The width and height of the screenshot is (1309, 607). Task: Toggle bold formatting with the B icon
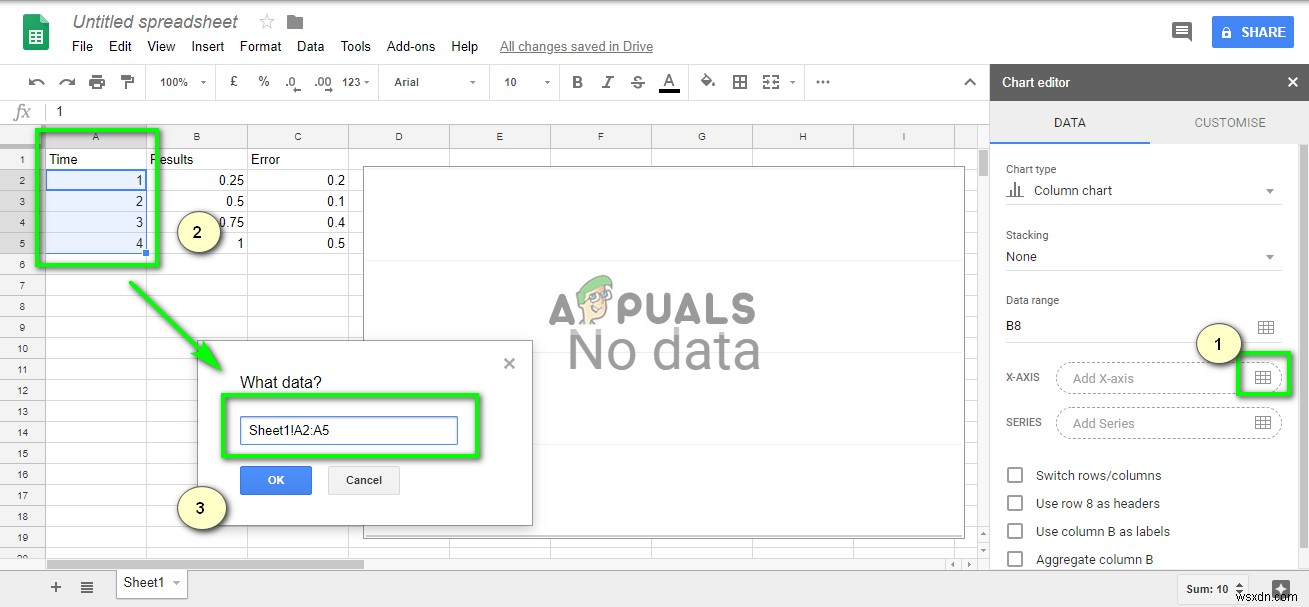pos(577,82)
